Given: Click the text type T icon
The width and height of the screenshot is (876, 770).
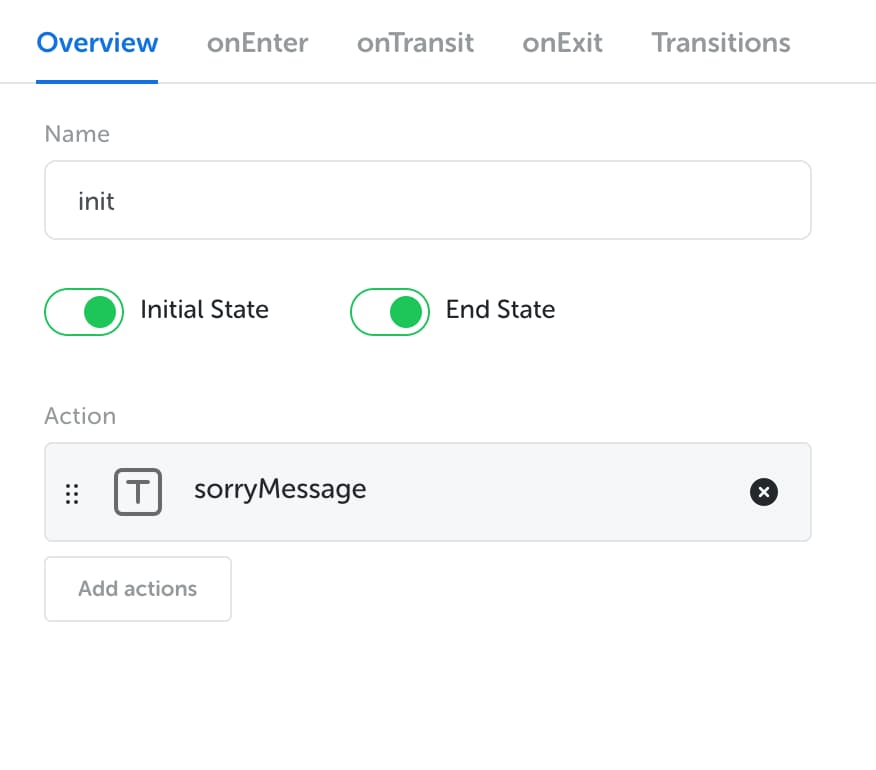Looking at the screenshot, I should point(138,492).
